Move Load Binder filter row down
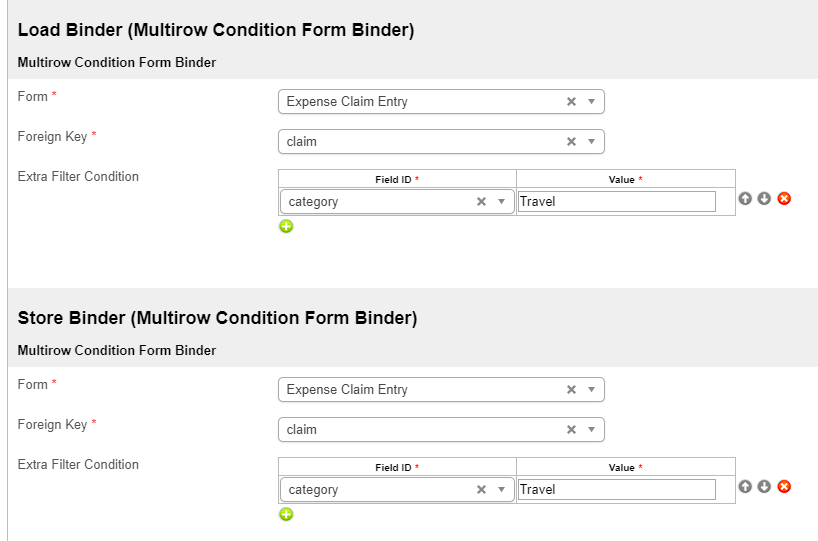Image resolution: width=818 pixels, height=541 pixels. click(x=764, y=199)
